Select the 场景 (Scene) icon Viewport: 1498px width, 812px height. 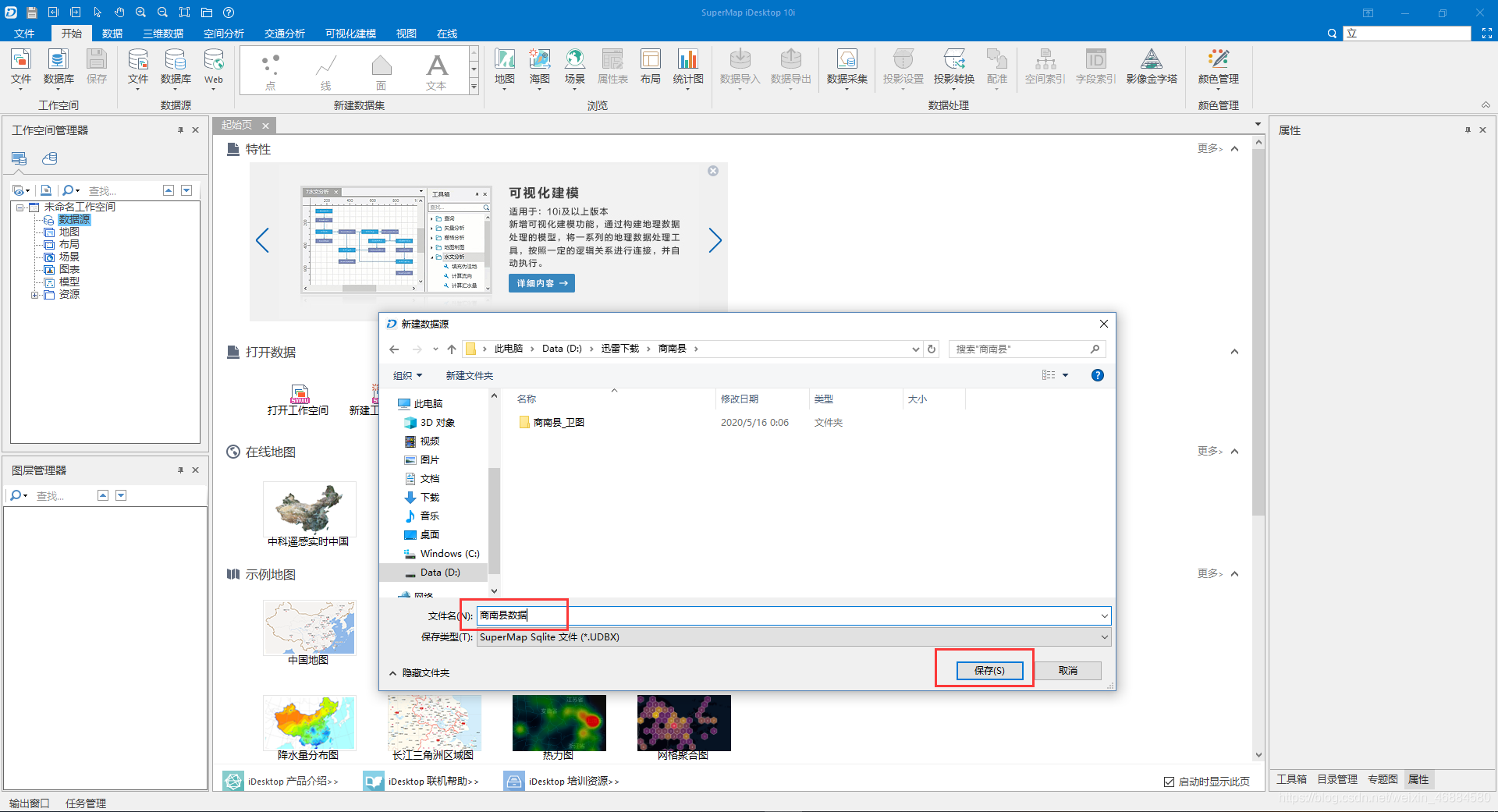coord(574,69)
